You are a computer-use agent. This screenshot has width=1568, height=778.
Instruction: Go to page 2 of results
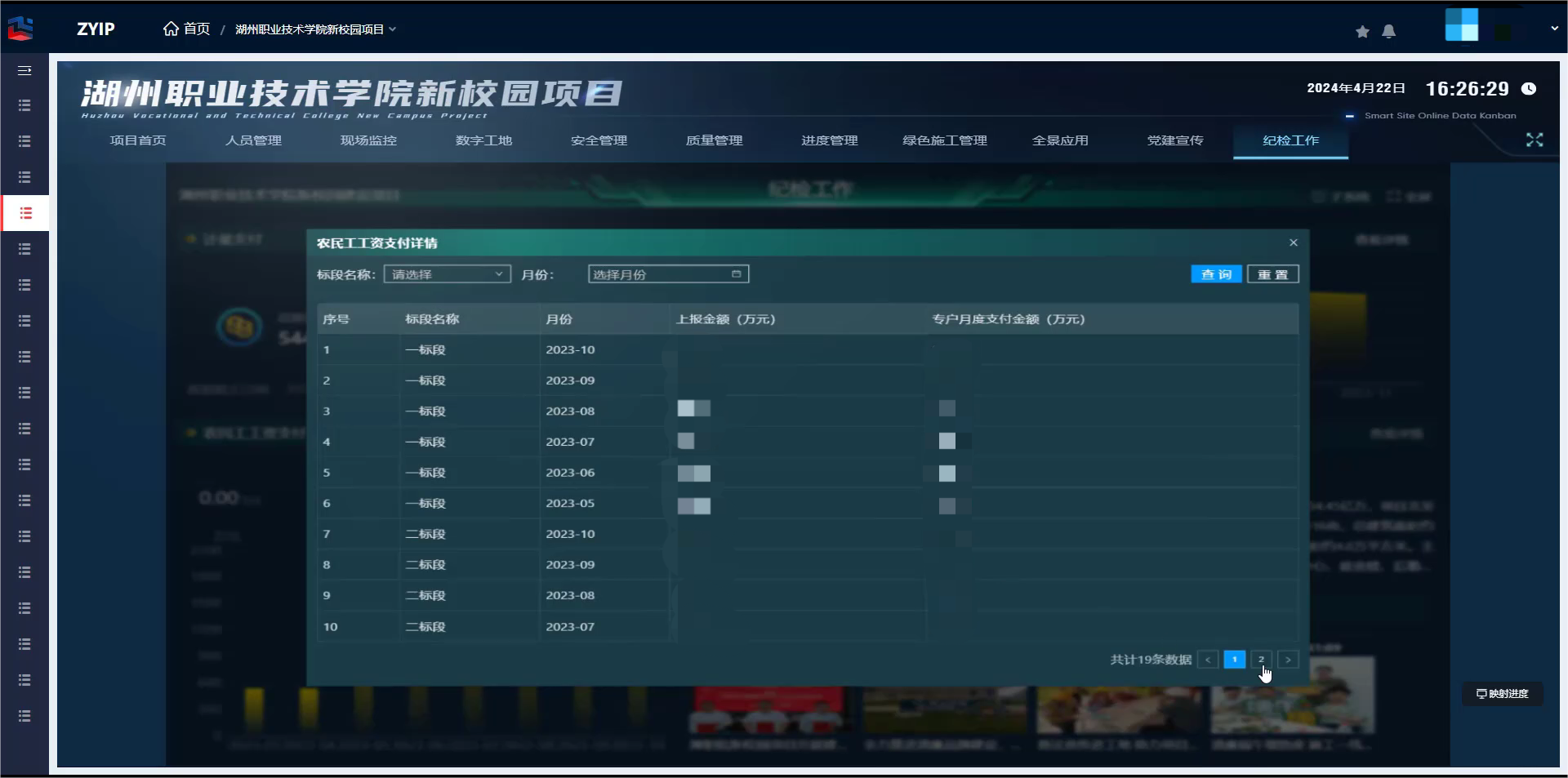point(1261,660)
